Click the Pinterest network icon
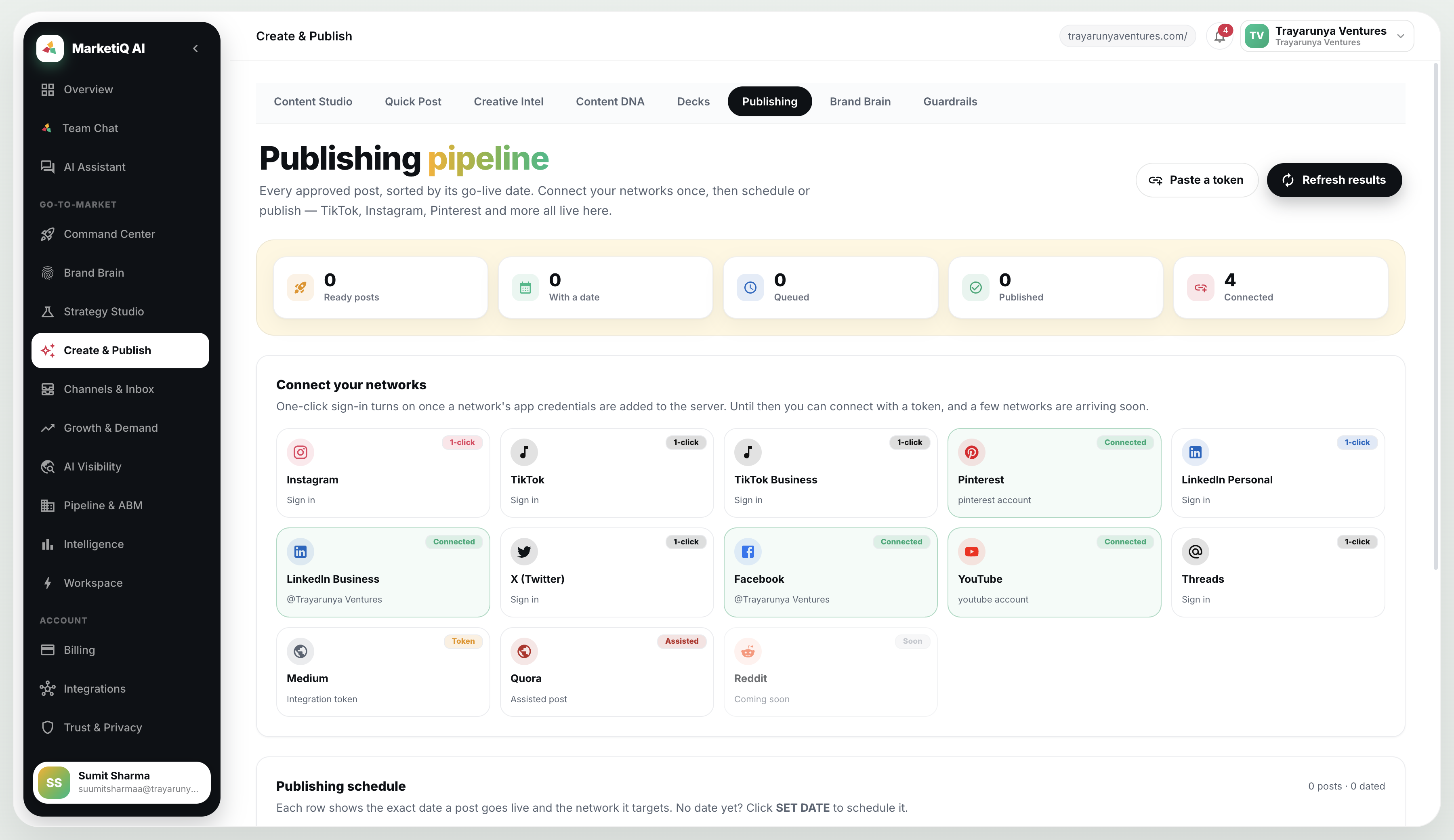The height and width of the screenshot is (840, 1454). (972, 452)
